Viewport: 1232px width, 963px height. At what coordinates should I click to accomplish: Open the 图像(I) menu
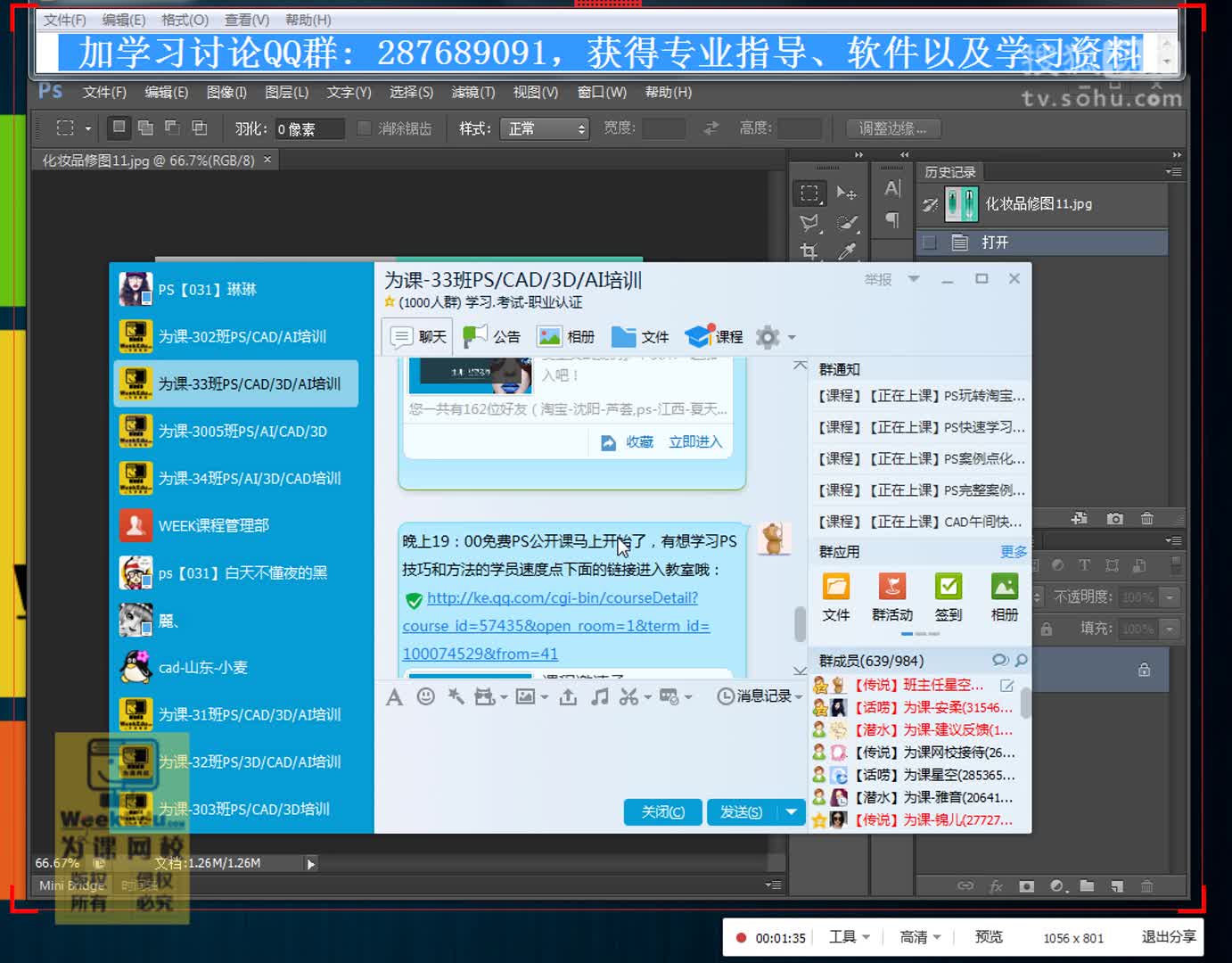pos(226,92)
